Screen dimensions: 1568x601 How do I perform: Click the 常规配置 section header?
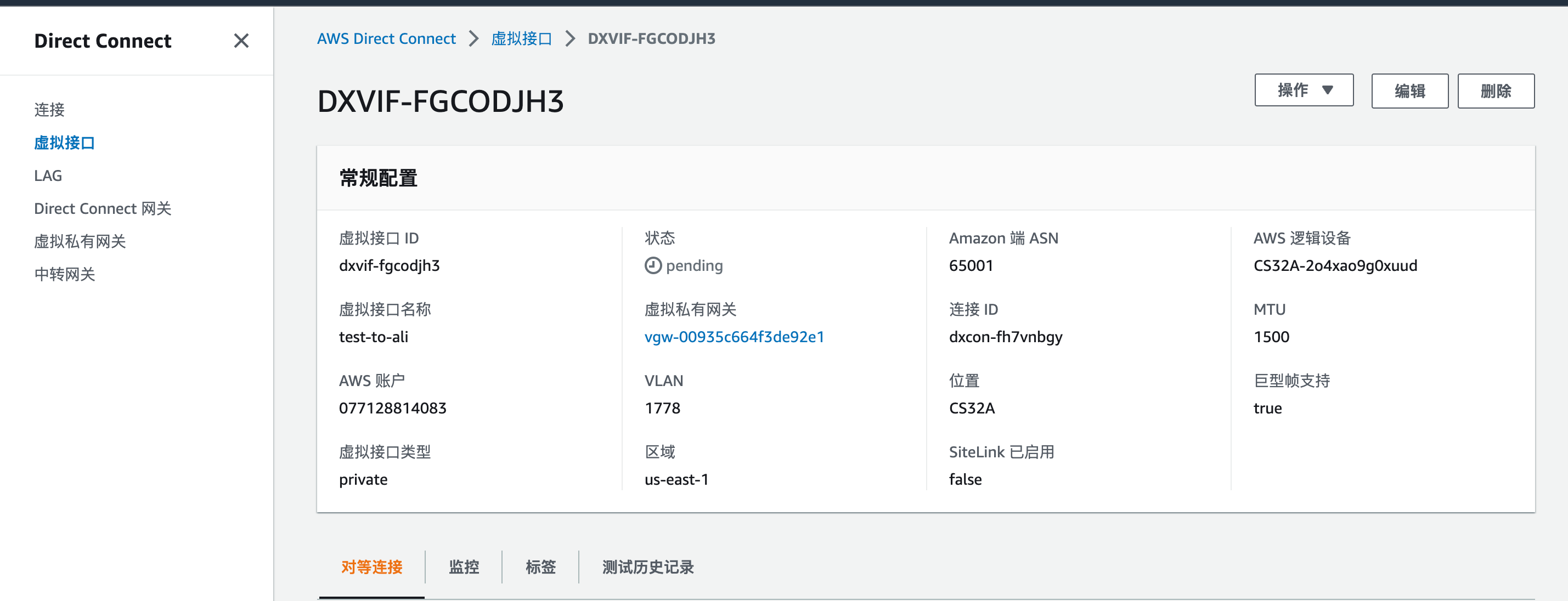(x=378, y=178)
